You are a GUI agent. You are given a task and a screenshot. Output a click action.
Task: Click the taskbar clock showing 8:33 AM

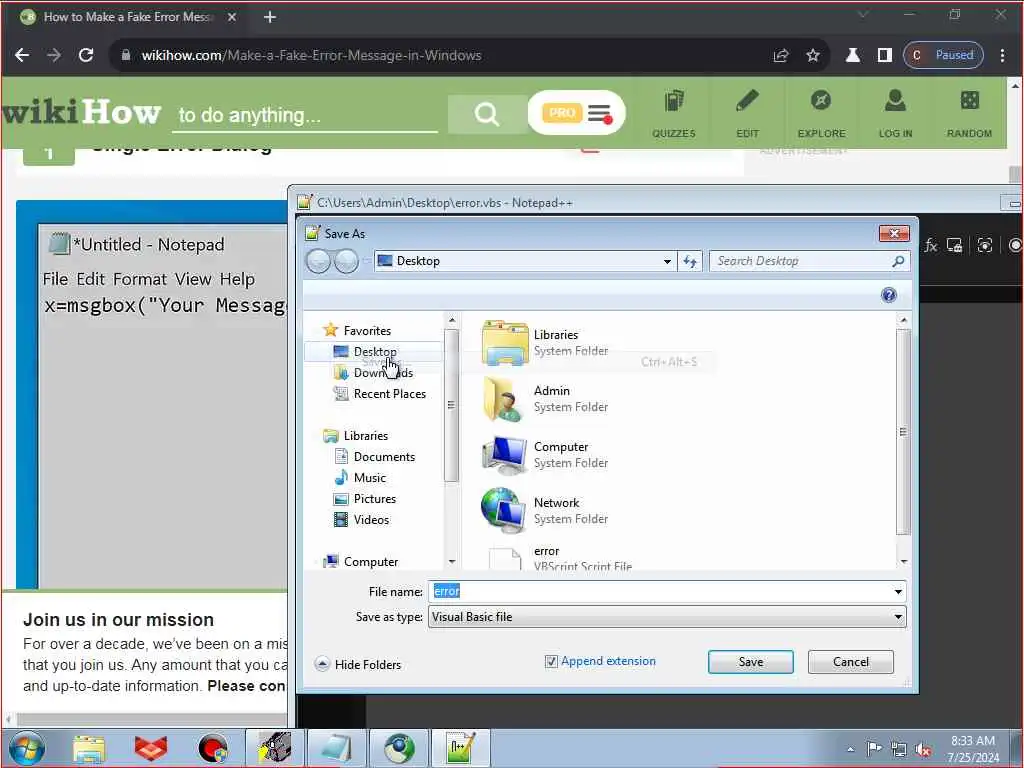(x=972, y=749)
